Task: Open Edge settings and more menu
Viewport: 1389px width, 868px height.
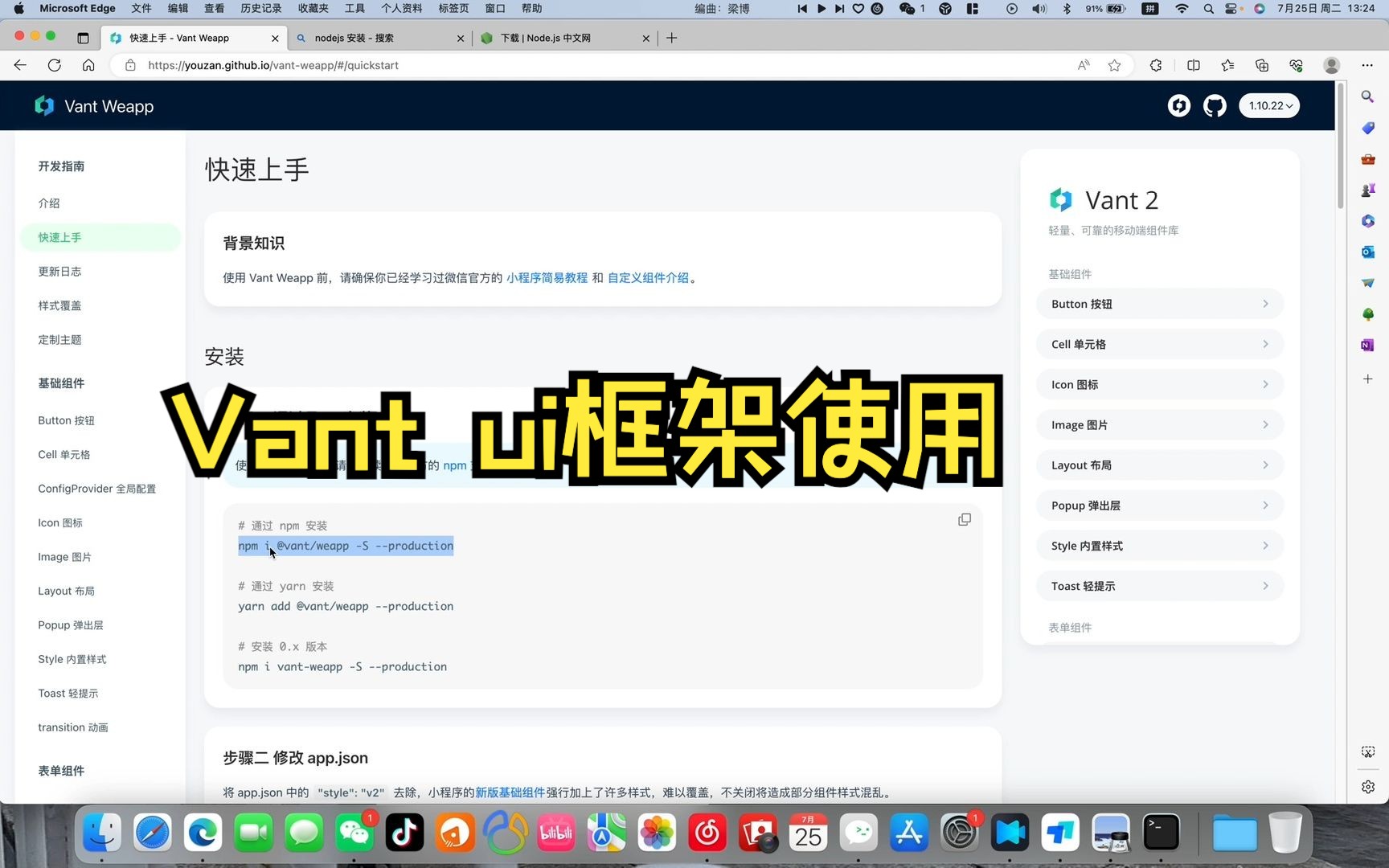Action: point(1367,65)
